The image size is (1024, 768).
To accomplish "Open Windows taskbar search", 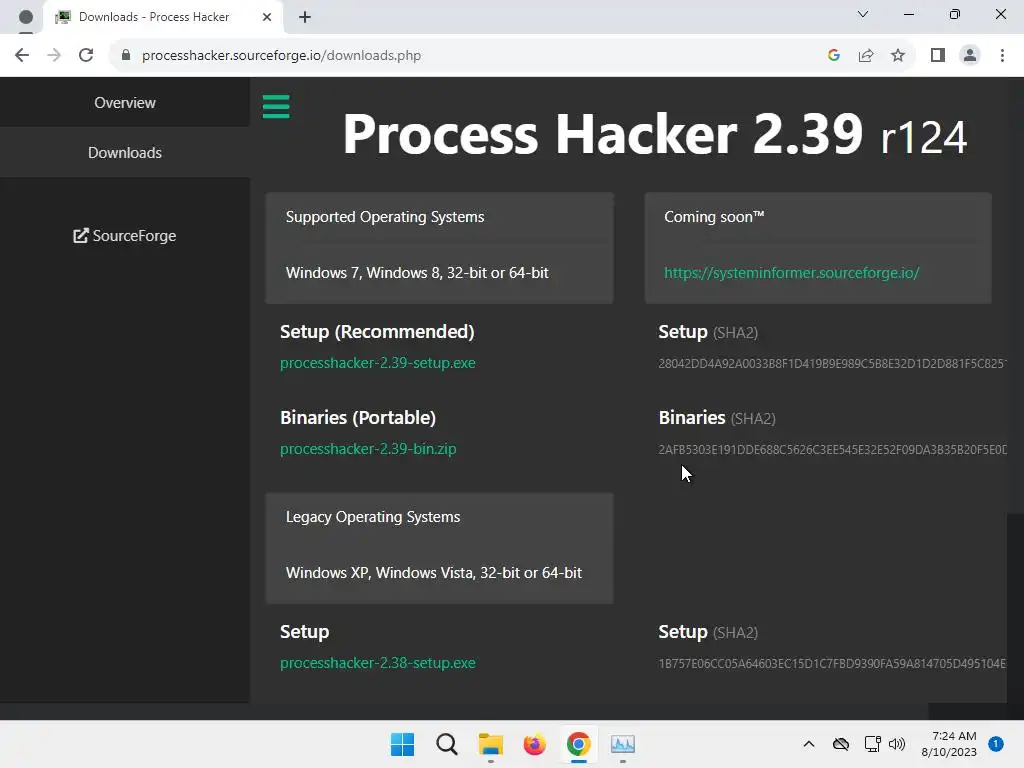I will pyautogui.click(x=447, y=744).
